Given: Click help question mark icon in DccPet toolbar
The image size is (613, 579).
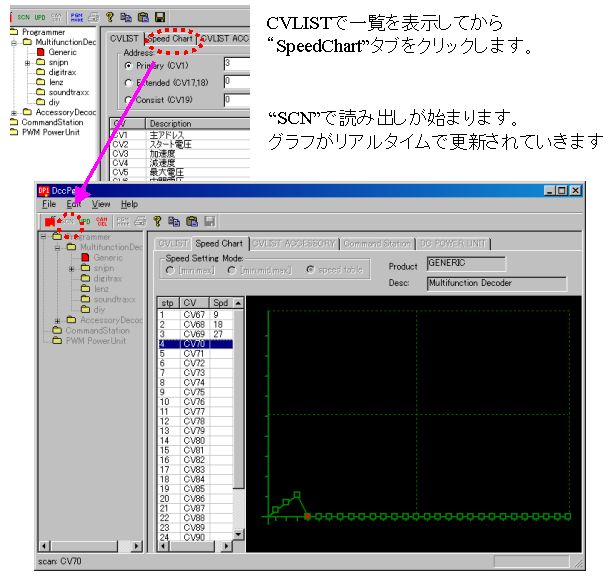Looking at the screenshot, I should tap(157, 222).
